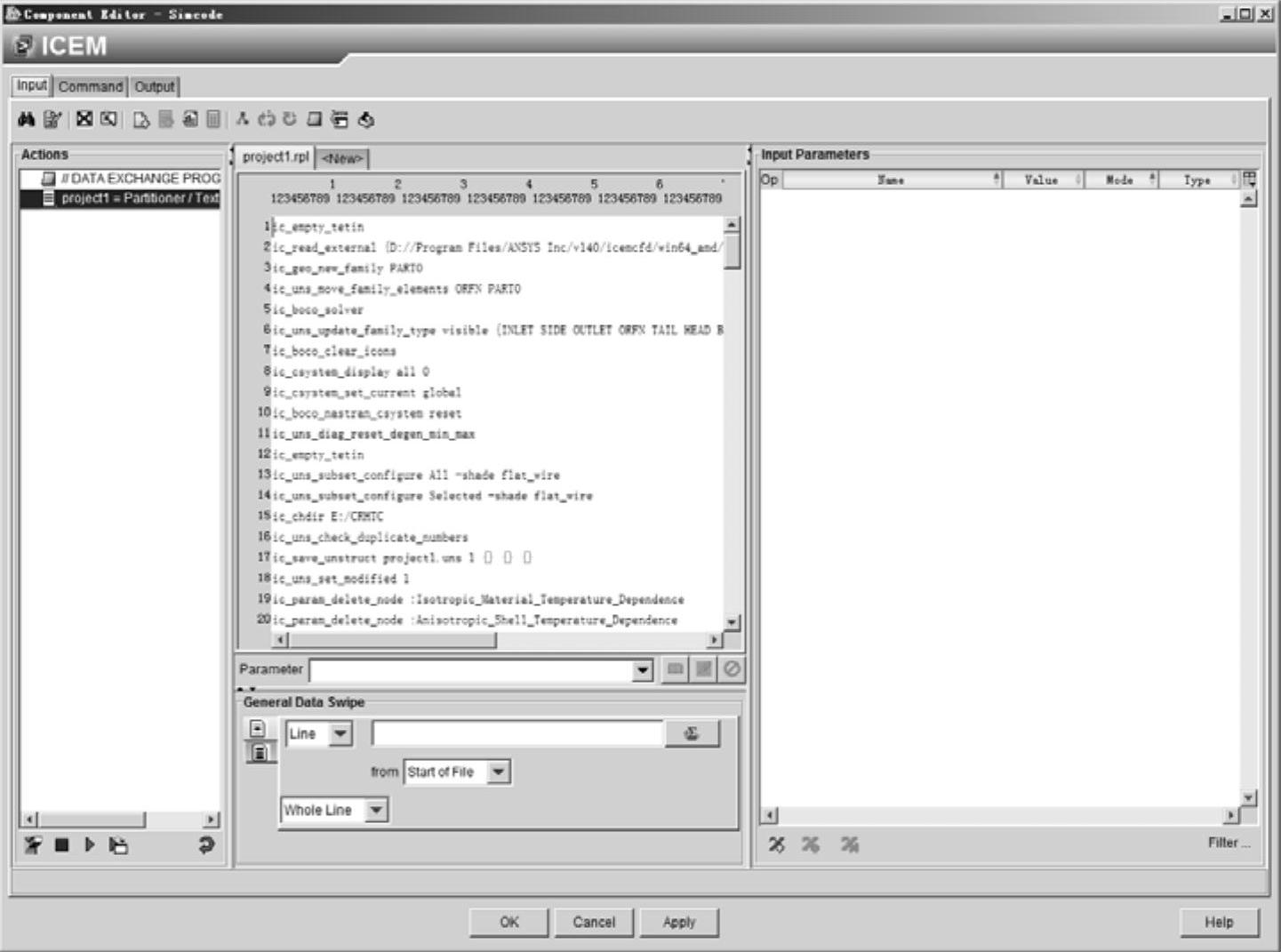Click the binoculars find icon in the toolbar
The height and width of the screenshot is (952, 1281).
click(x=27, y=119)
